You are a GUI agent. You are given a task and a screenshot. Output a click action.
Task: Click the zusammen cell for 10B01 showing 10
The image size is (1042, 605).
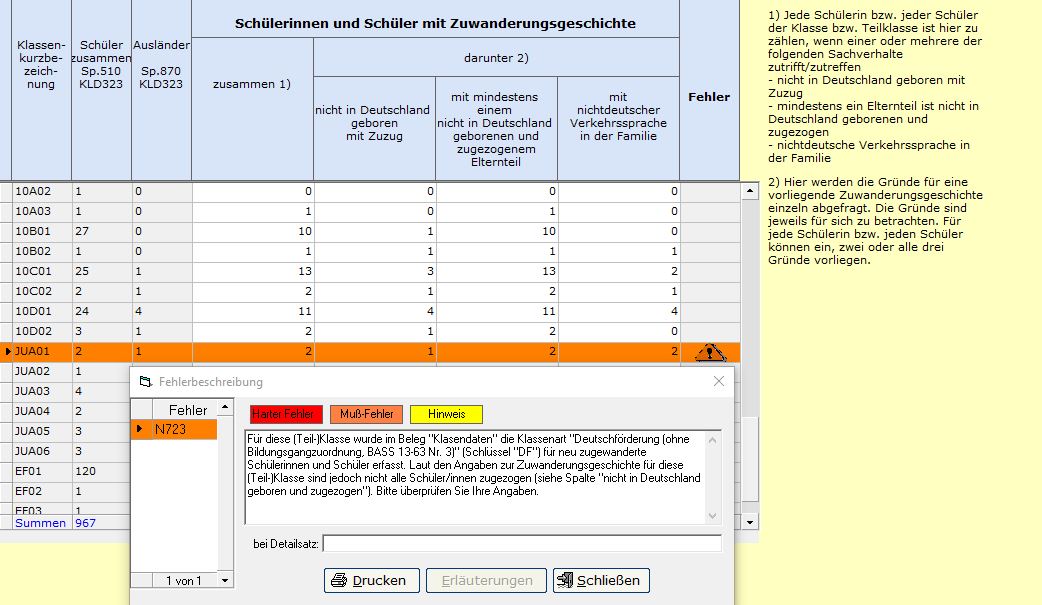point(253,231)
